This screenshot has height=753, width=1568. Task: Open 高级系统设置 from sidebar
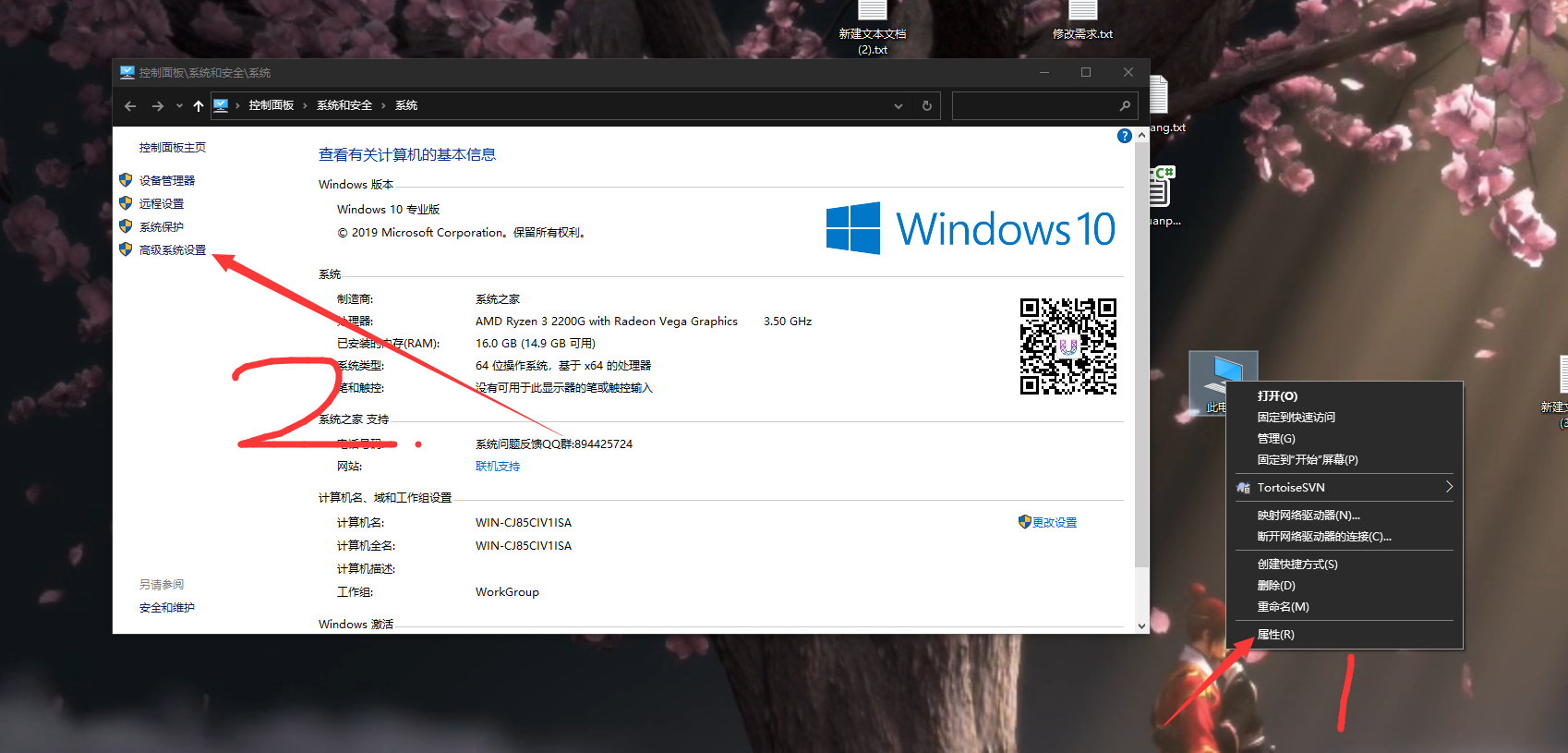[x=173, y=249]
